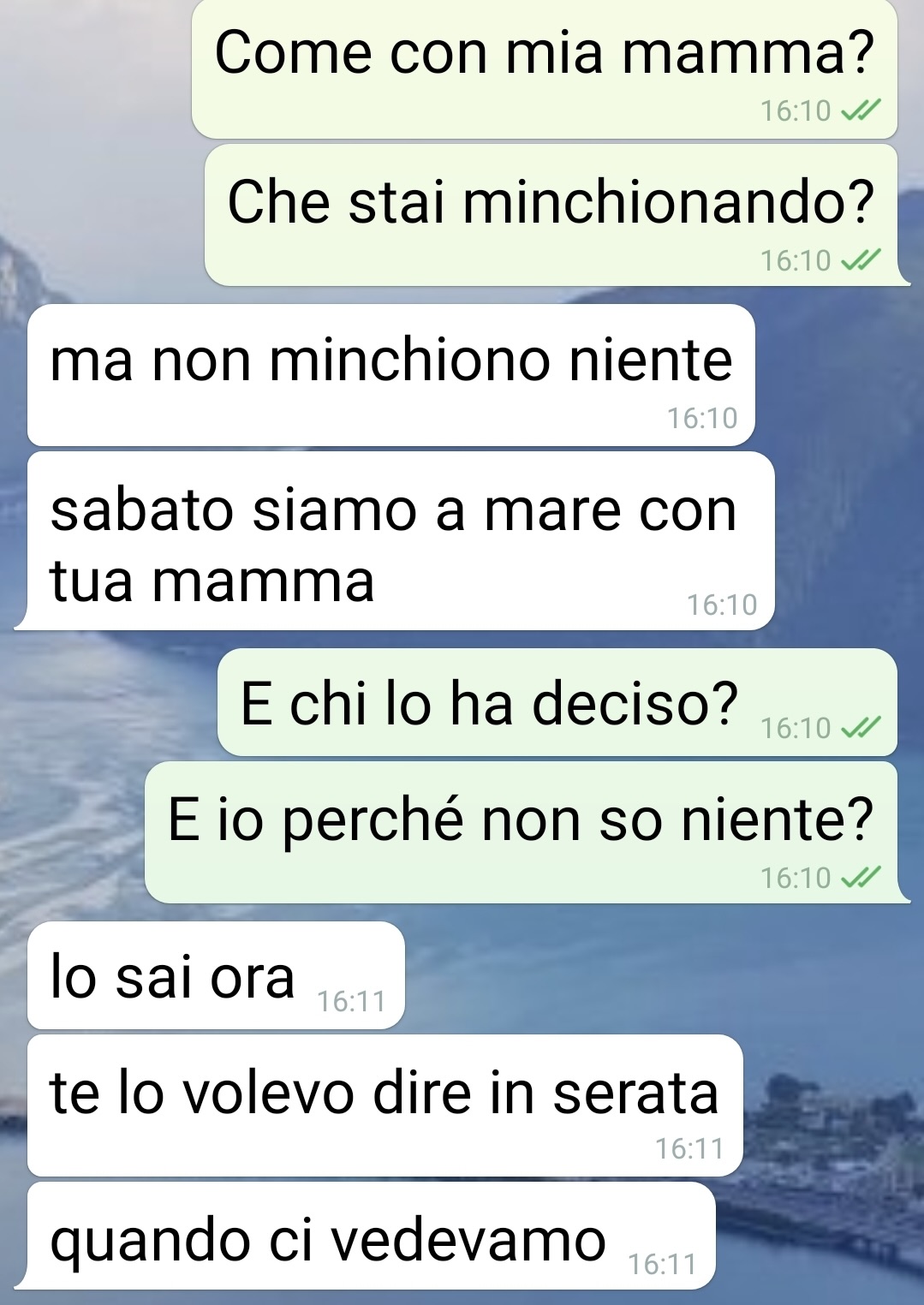
Task: Tap the "lo sai ora" received message
Action: 216,975
